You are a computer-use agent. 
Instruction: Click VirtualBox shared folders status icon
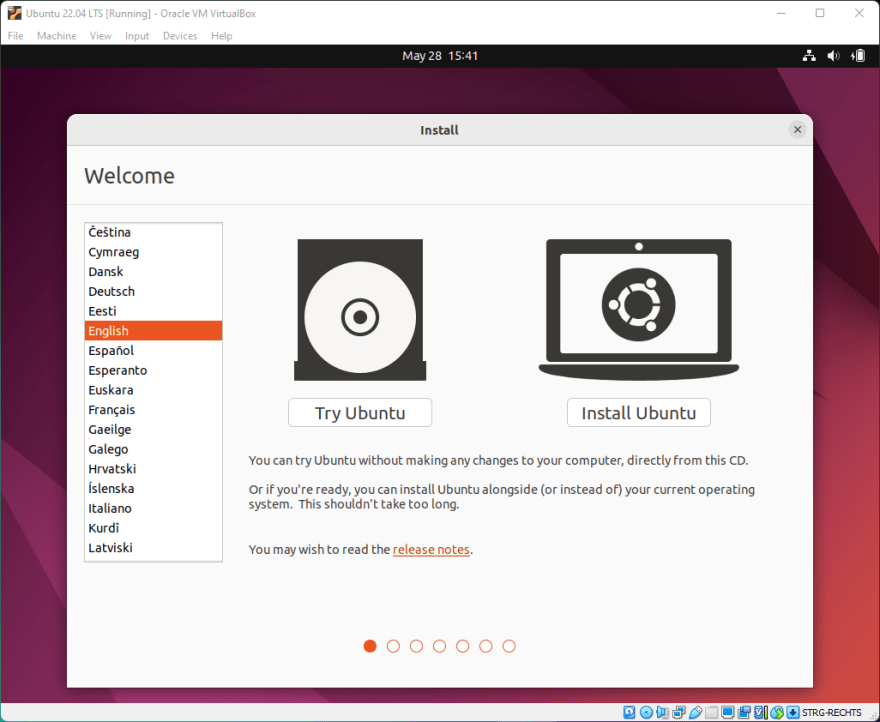click(x=712, y=712)
